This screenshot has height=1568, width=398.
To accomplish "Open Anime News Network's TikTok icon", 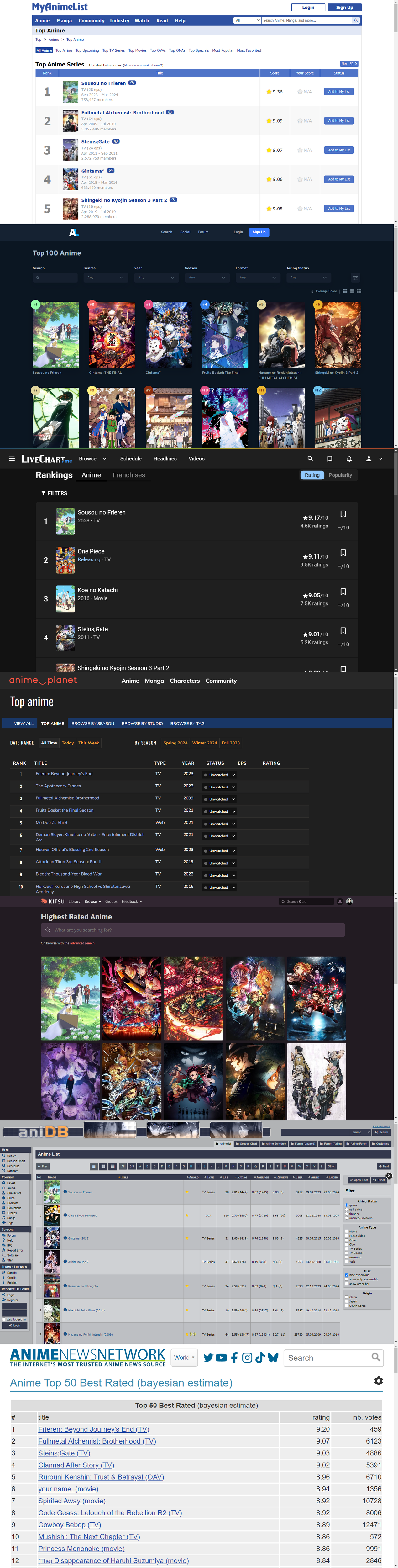I will (259, 1358).
